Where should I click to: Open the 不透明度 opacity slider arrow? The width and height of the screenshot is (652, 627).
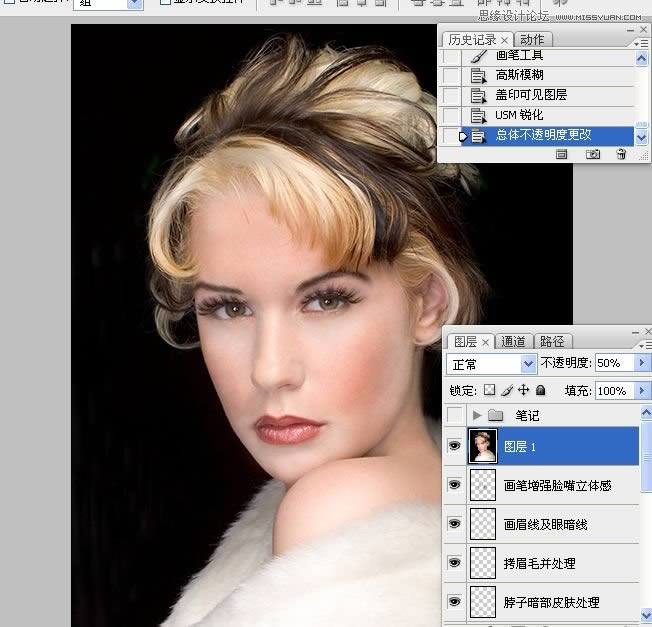point(641,363)
